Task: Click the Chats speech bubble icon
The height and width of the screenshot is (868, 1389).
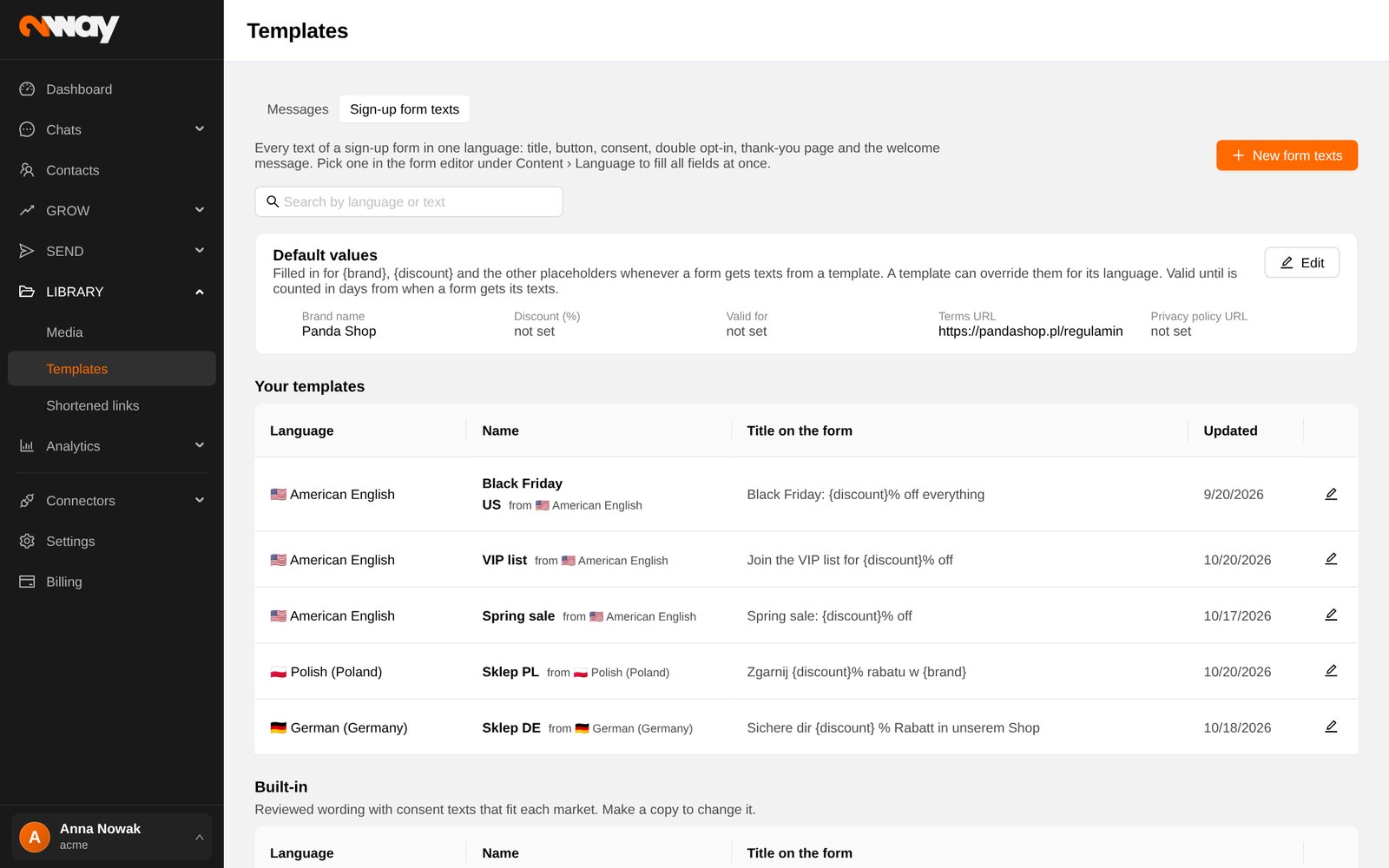Action: (x=27, y=129)
